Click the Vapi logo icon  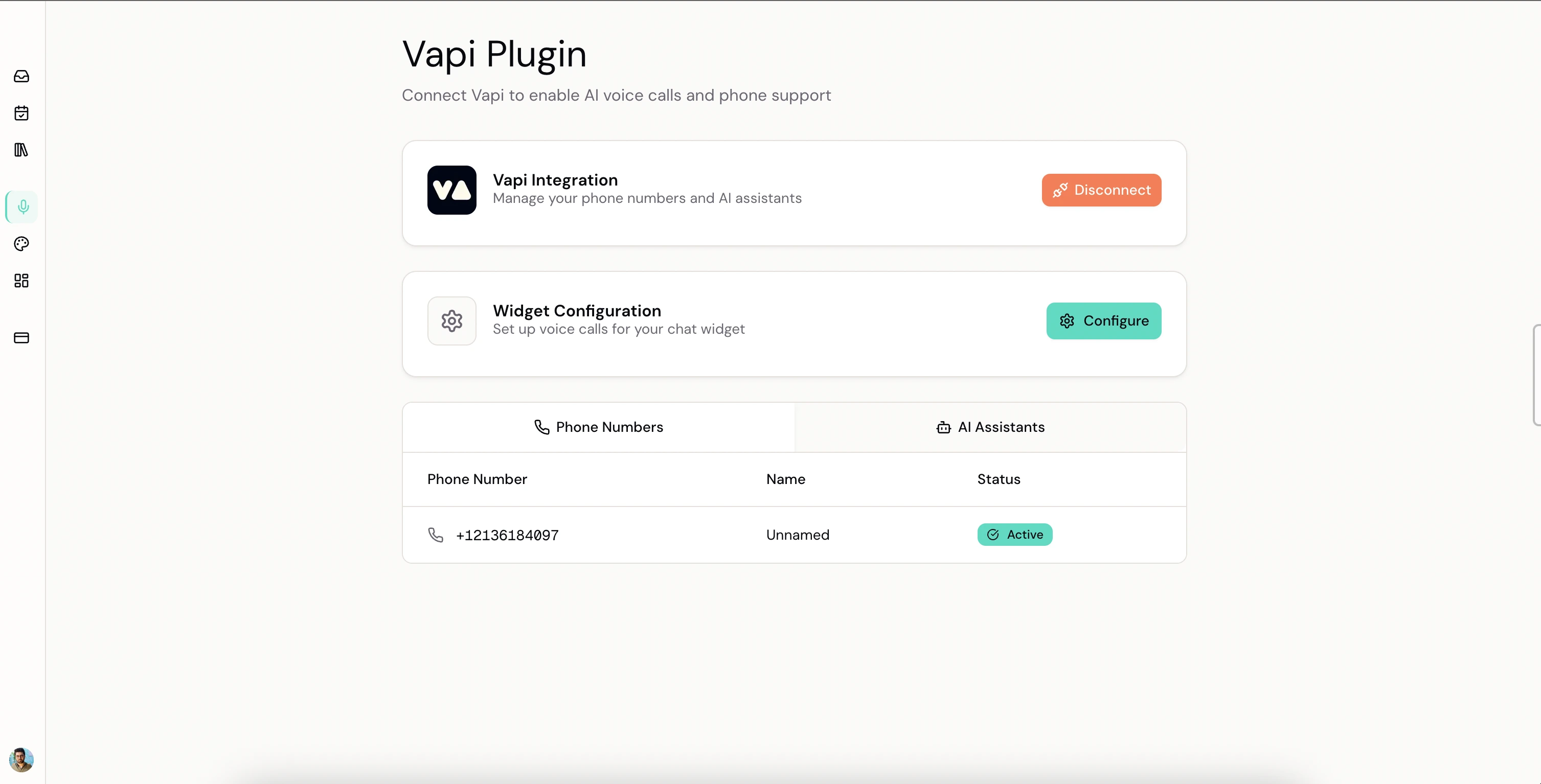451,190
